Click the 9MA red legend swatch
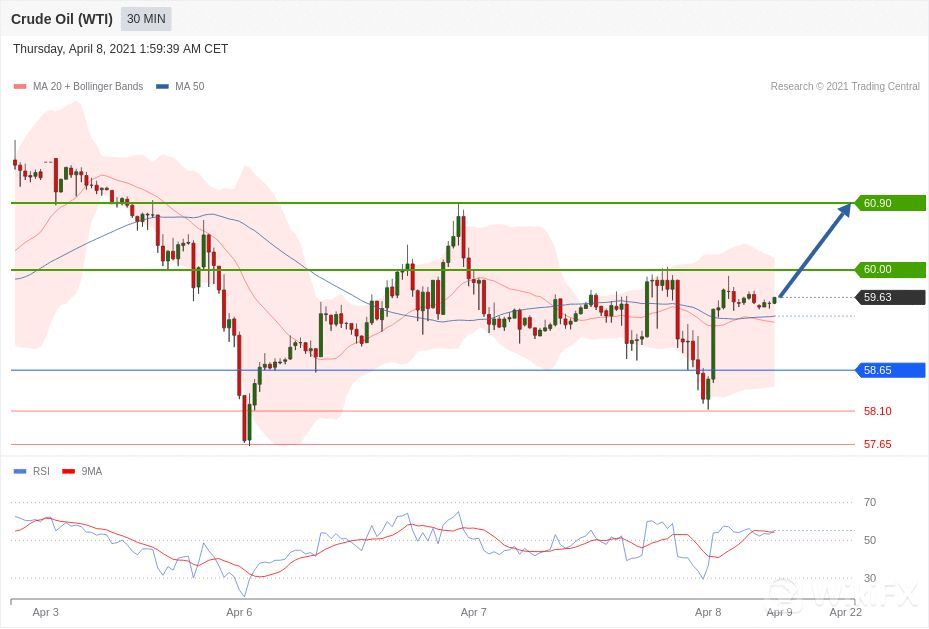Viewport: 929px width, 629px height. click(x=69, y=471)
